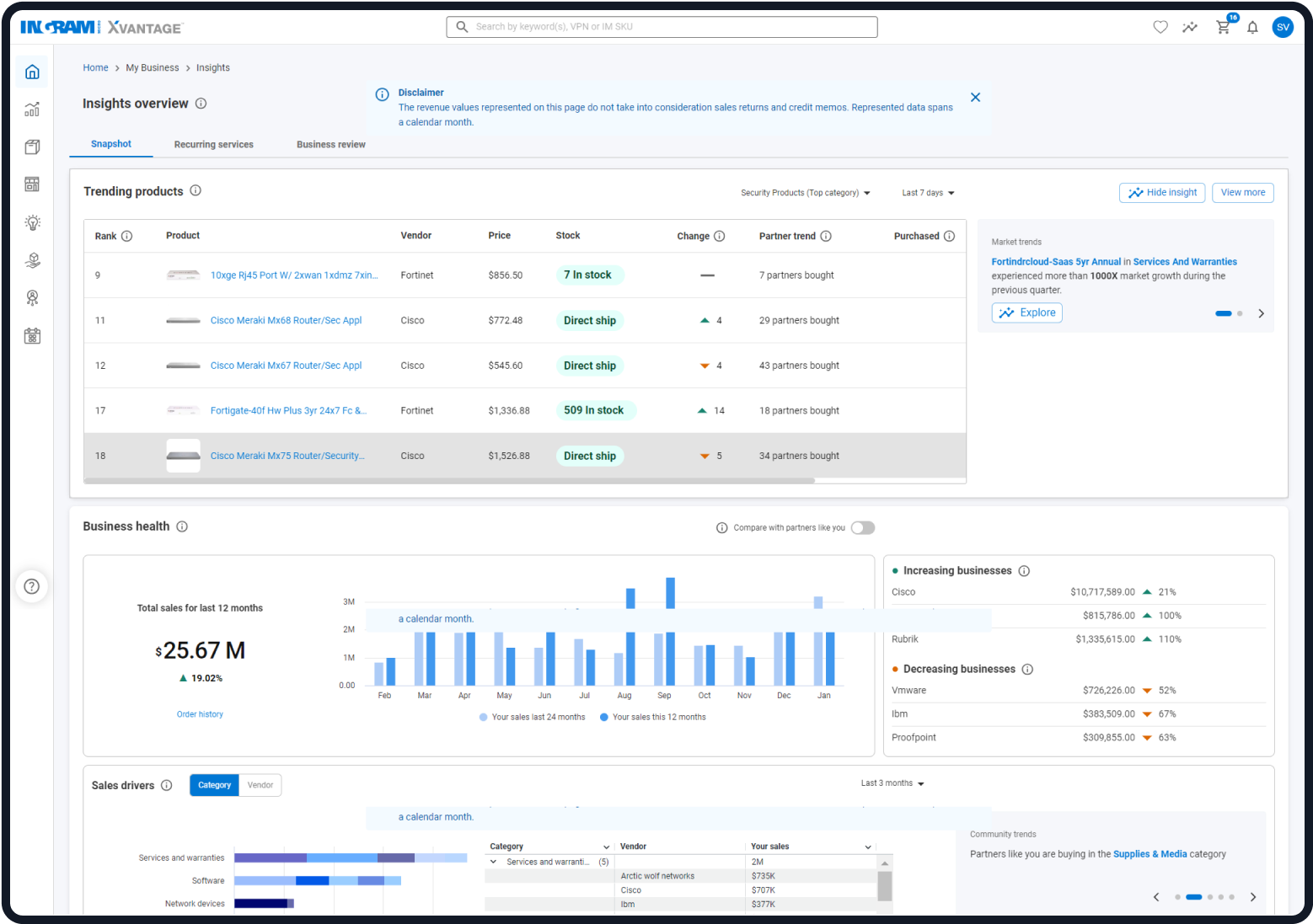Click the trending products horizontal scrollbar

449,481
